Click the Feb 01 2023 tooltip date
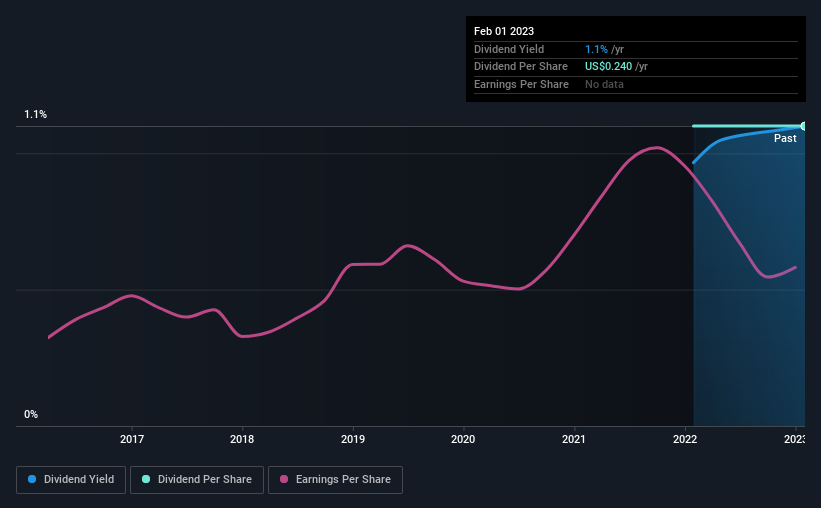Image resolution: width=821 pixels, height=508 pixels. [504, 31]
